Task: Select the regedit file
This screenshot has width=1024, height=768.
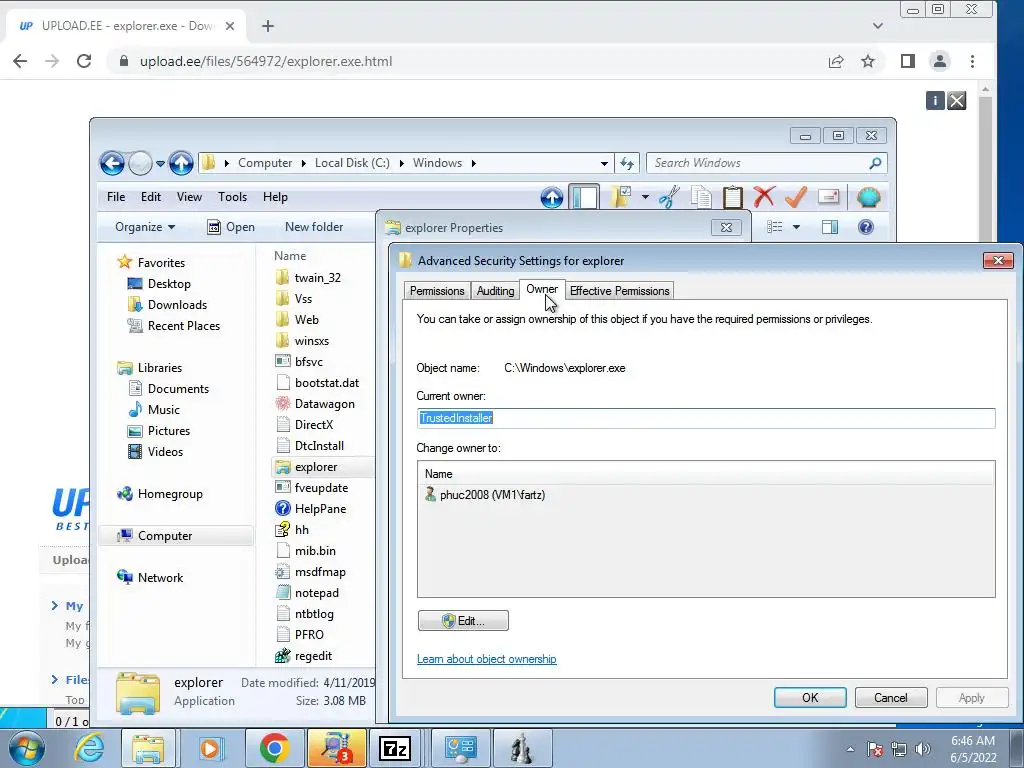Action: (304, 656)
